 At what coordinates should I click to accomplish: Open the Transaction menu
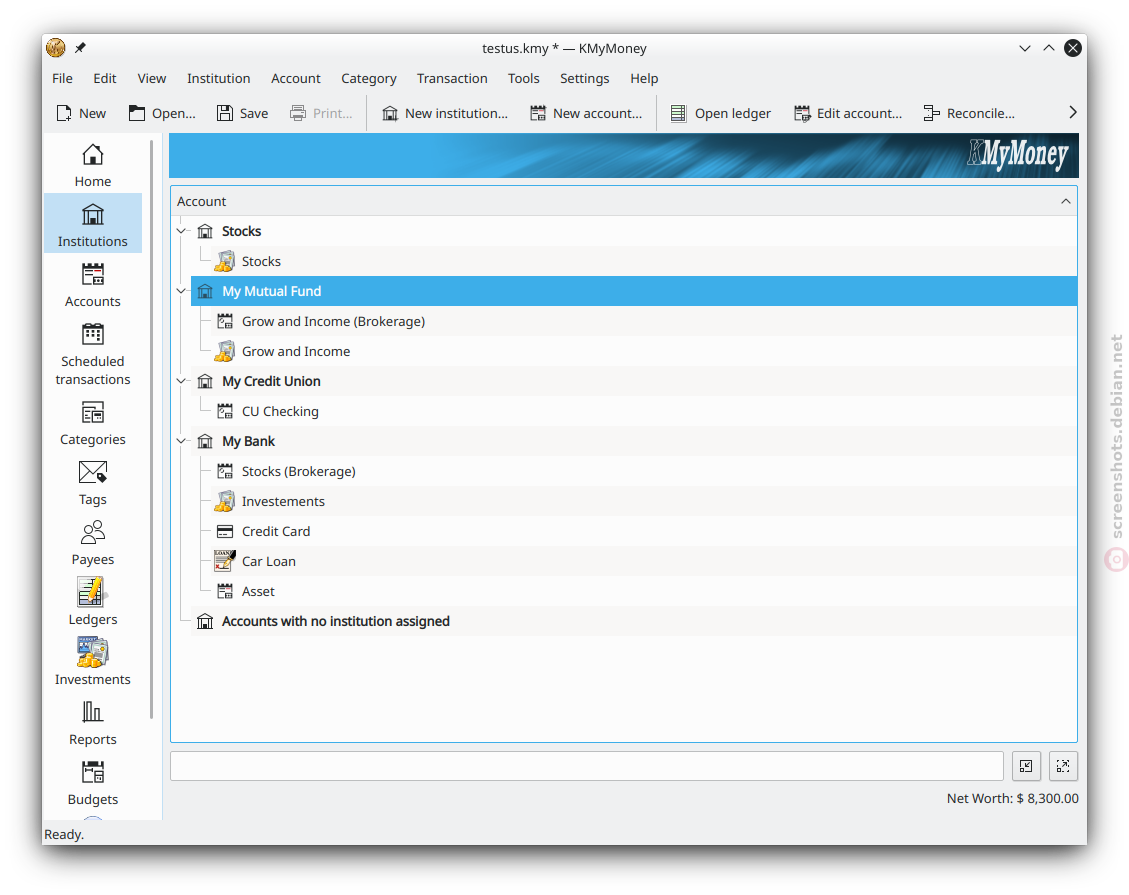click(x=452, y=78)
